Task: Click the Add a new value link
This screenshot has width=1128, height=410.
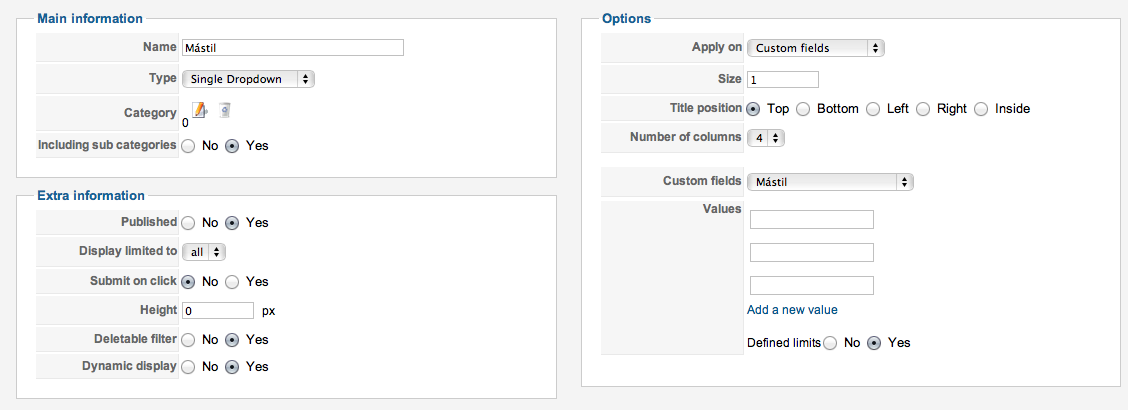Action: [x=792, y=310]
